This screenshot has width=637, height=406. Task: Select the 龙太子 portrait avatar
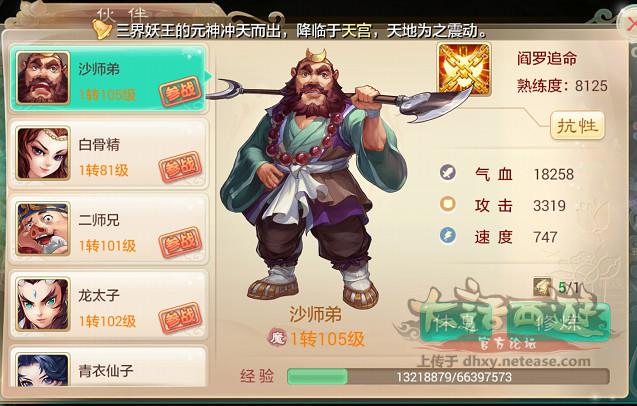(x=43, y=304)
